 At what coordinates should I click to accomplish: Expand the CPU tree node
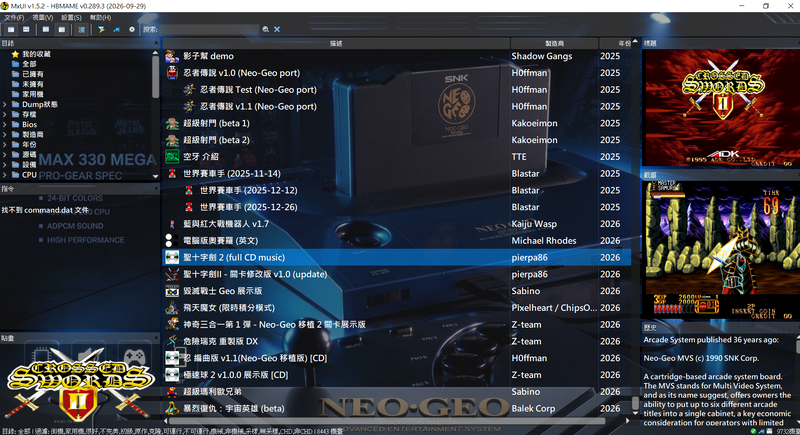(x=5, y=175)
